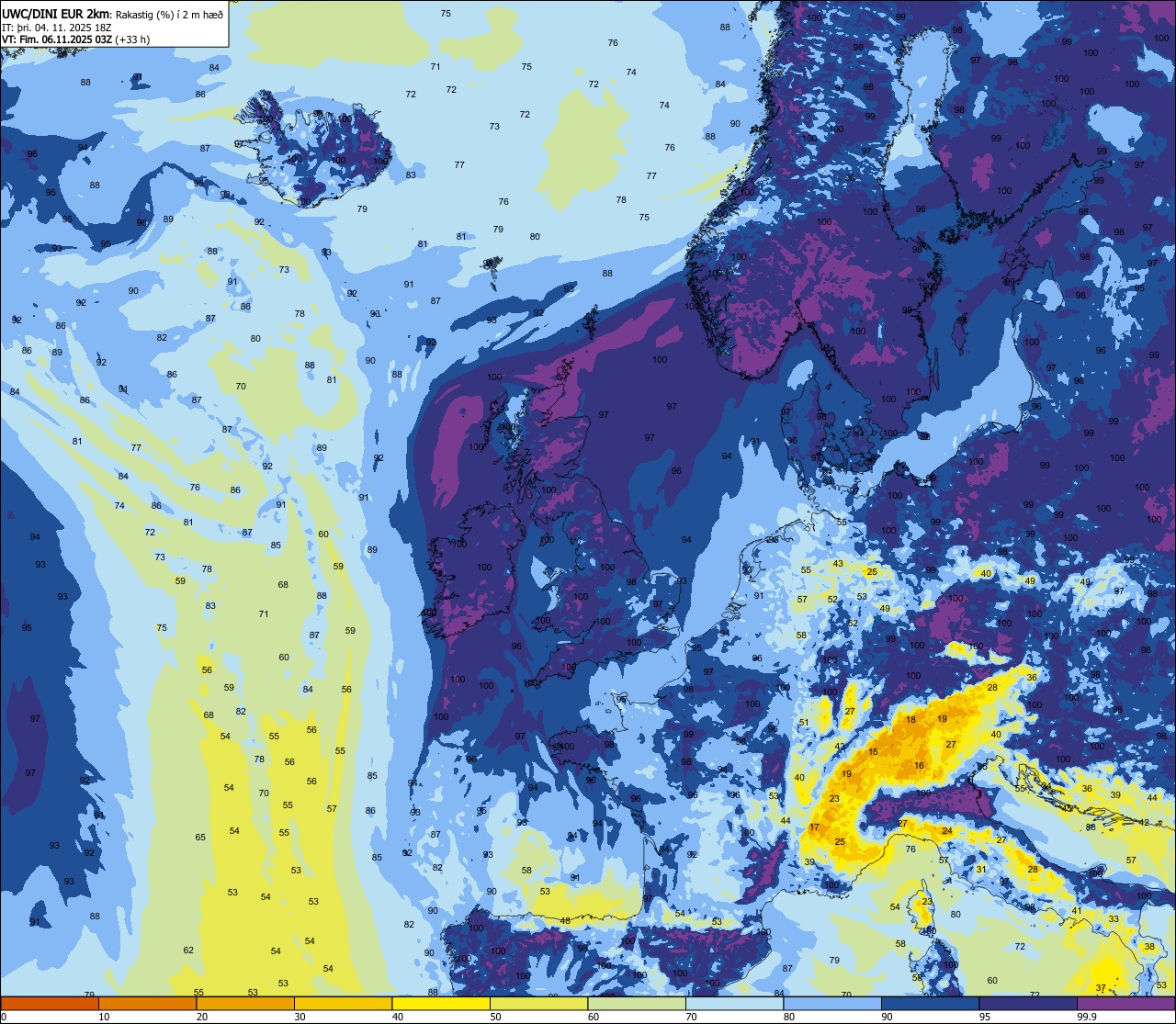Viewport: 1176px width, 1024px height.
Task: Click the humidity value 16 over the Alps
Action: 919,766
